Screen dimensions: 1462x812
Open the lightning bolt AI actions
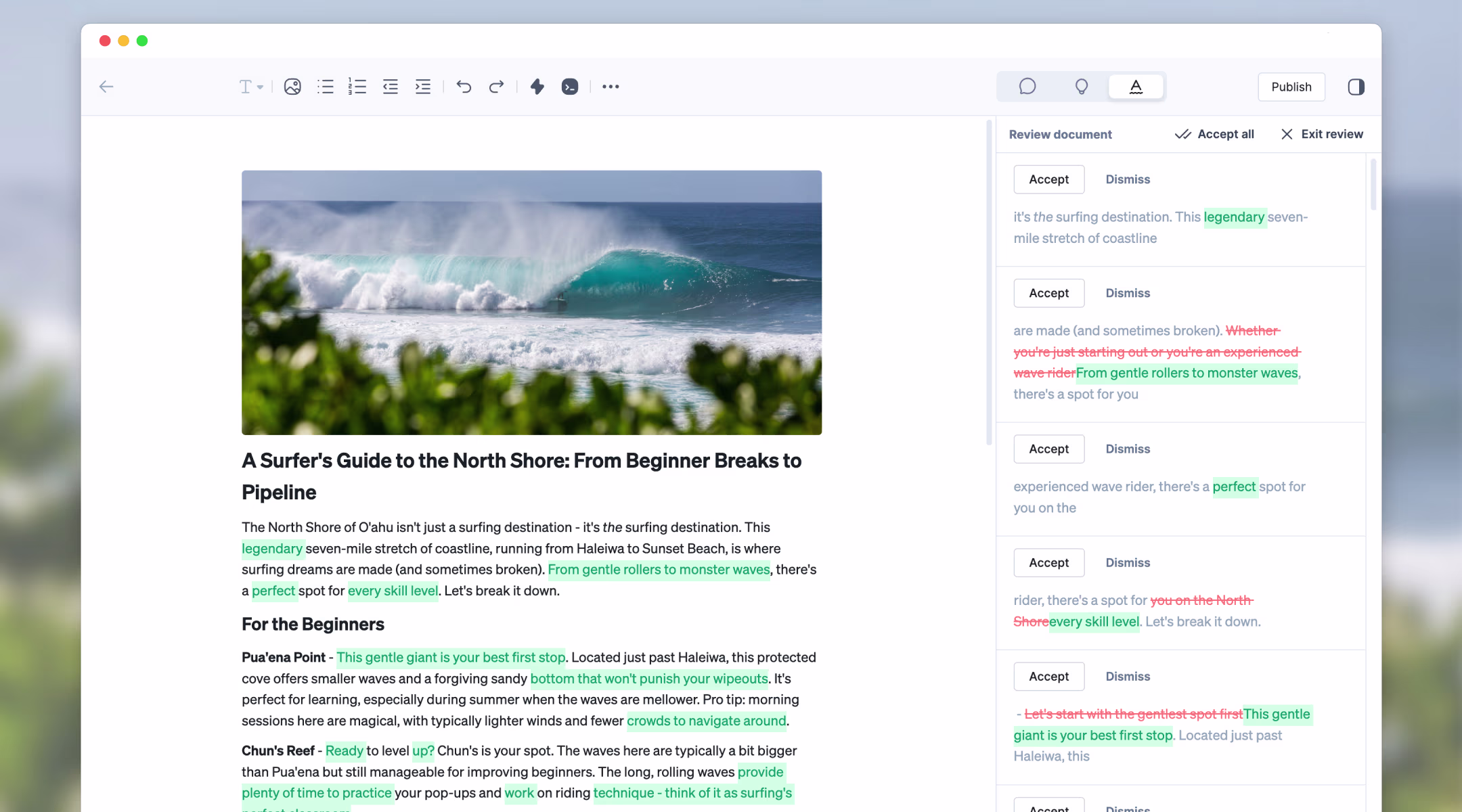(537, 87)
